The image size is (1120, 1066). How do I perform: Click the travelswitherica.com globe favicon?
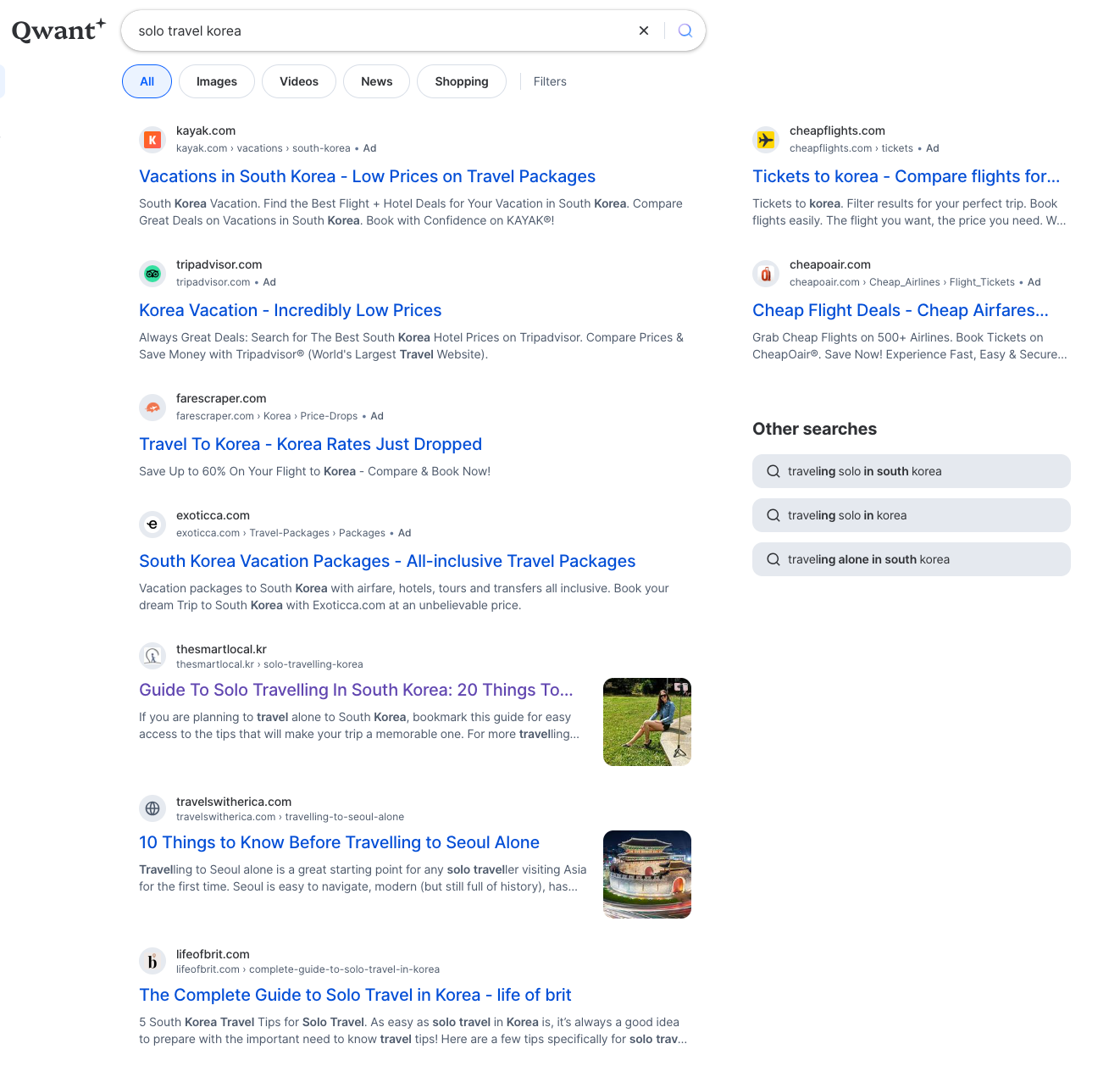click(x=152, y=808)
